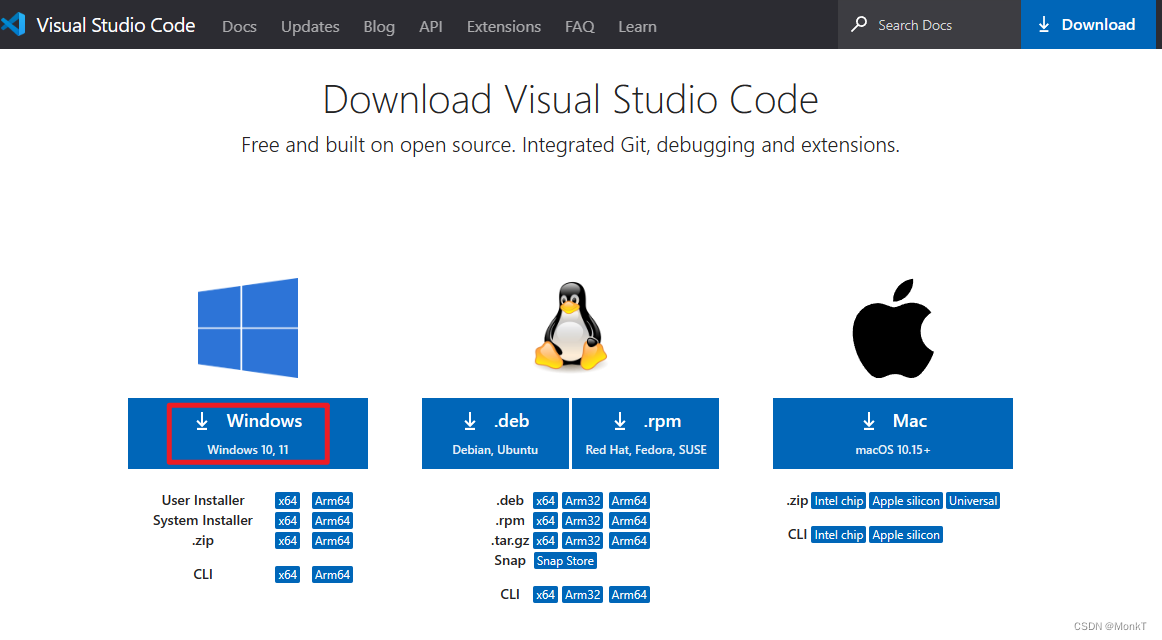Get Windows CLI x64 build

click(x=288, y=575)
